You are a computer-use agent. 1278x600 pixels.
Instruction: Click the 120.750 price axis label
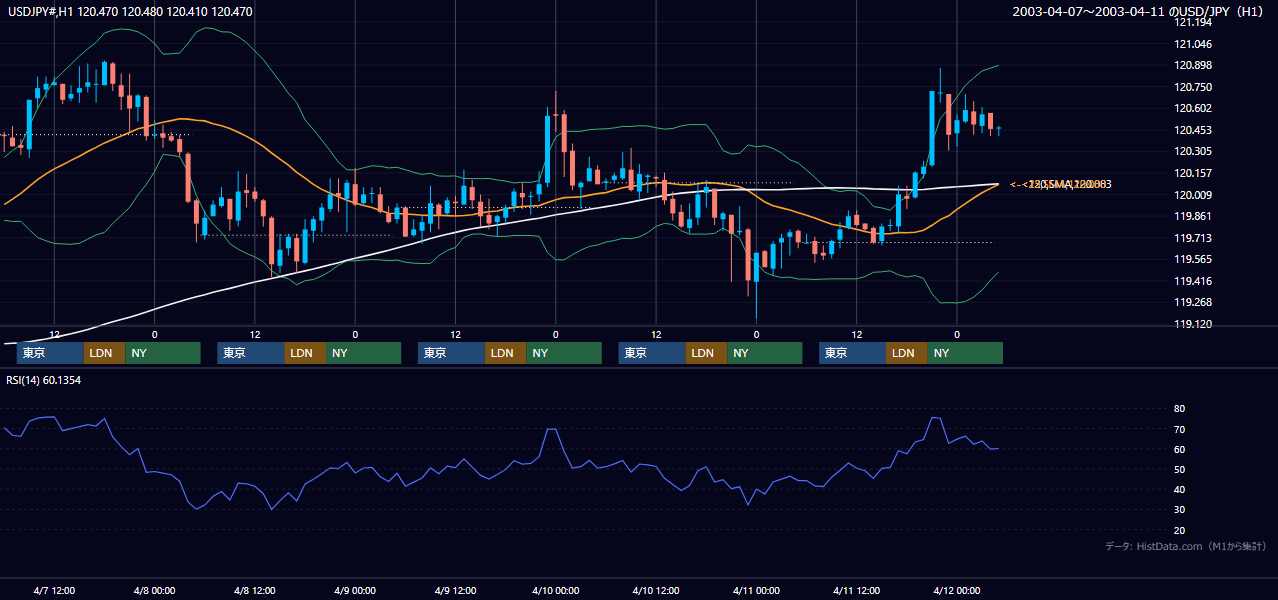tap(1193, 87)
